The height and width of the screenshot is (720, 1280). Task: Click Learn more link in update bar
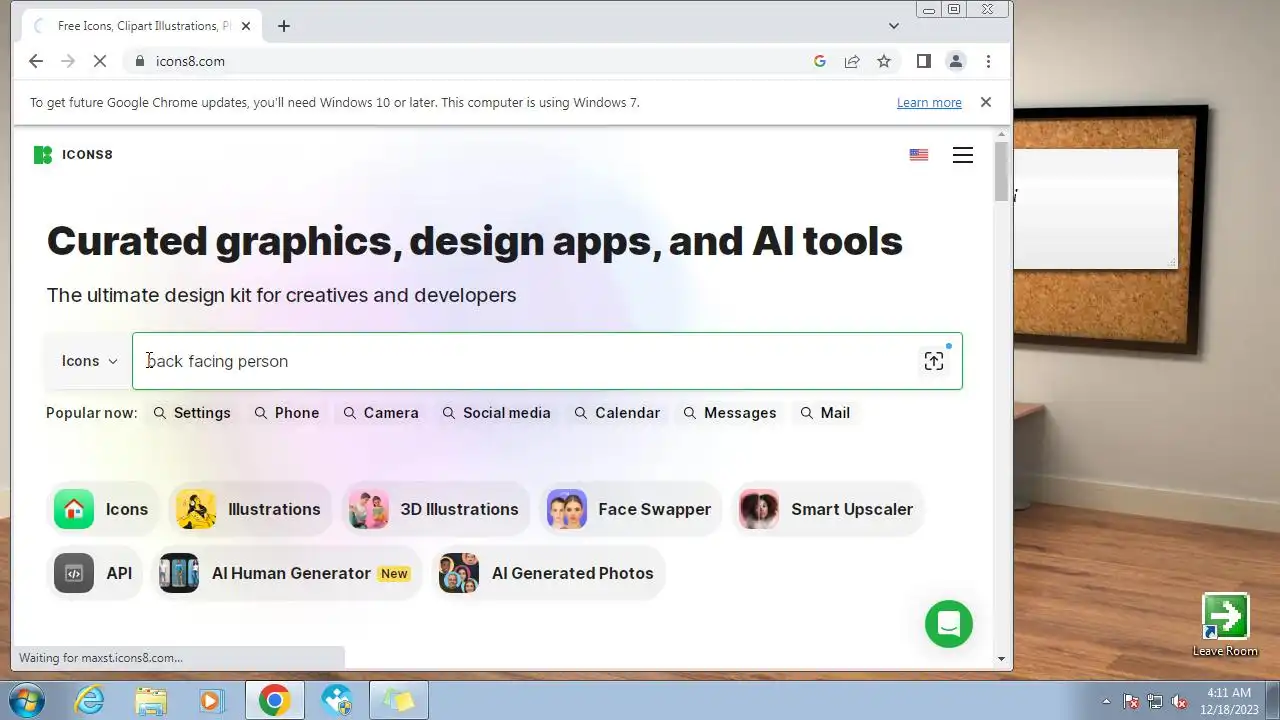[929, 102]
